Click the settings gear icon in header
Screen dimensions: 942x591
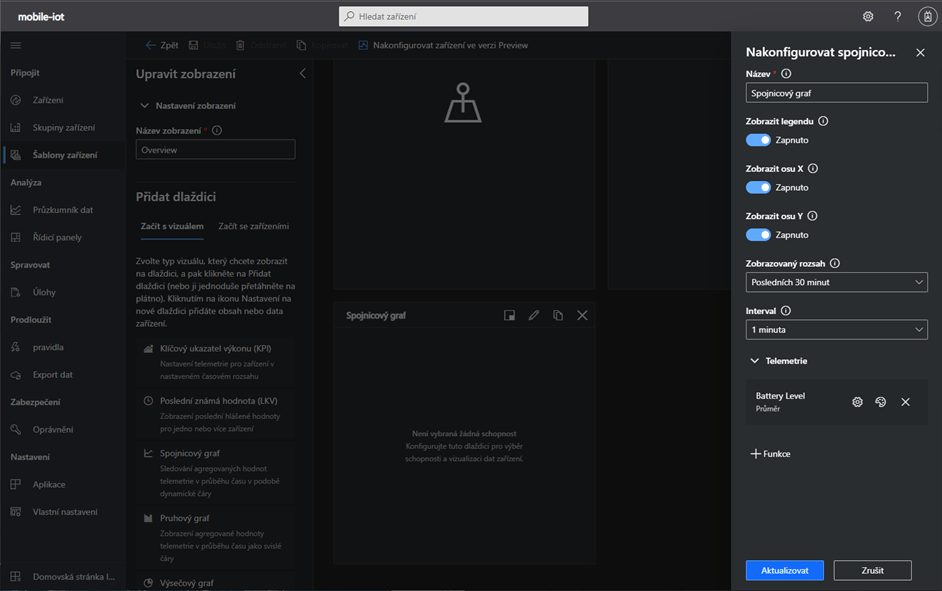(x=868, y=16)
